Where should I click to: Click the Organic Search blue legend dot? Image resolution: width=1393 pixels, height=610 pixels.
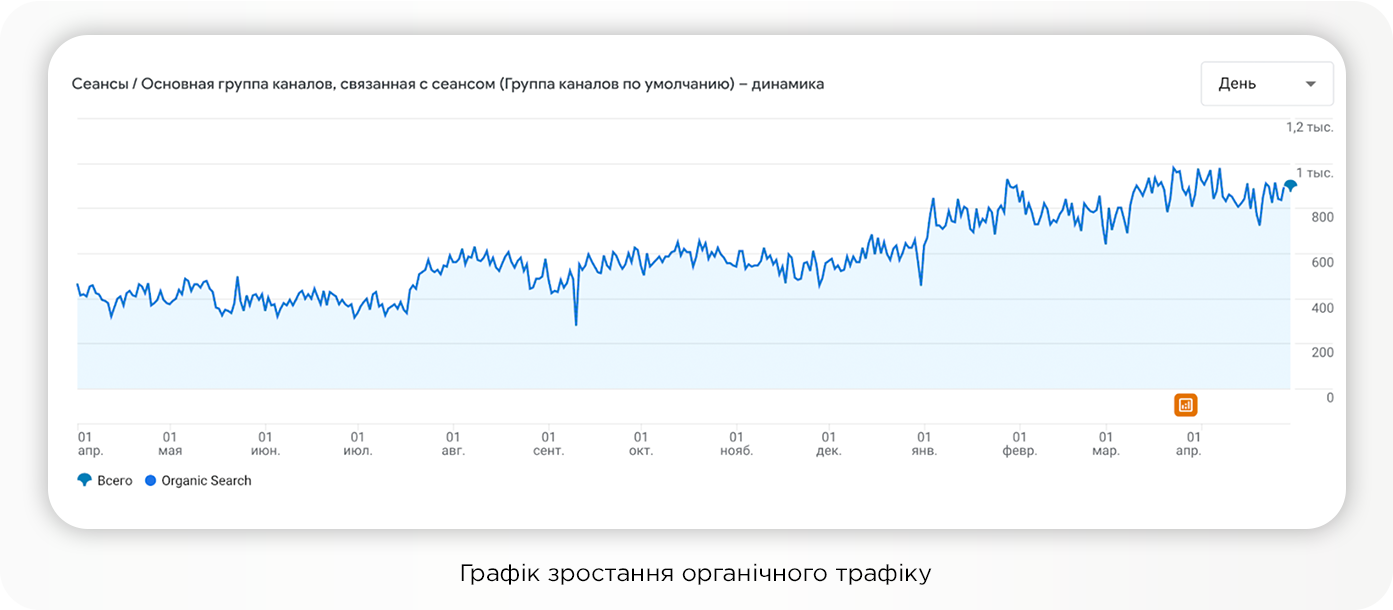coord(151,481)
